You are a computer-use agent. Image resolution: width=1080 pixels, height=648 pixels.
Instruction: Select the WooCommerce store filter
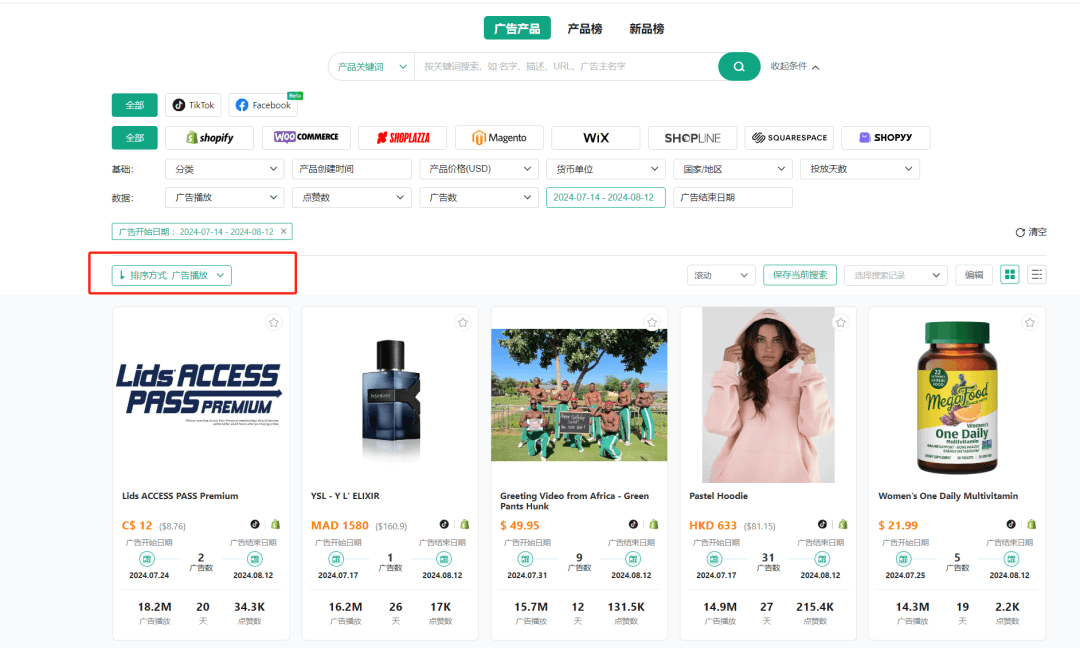306,137
